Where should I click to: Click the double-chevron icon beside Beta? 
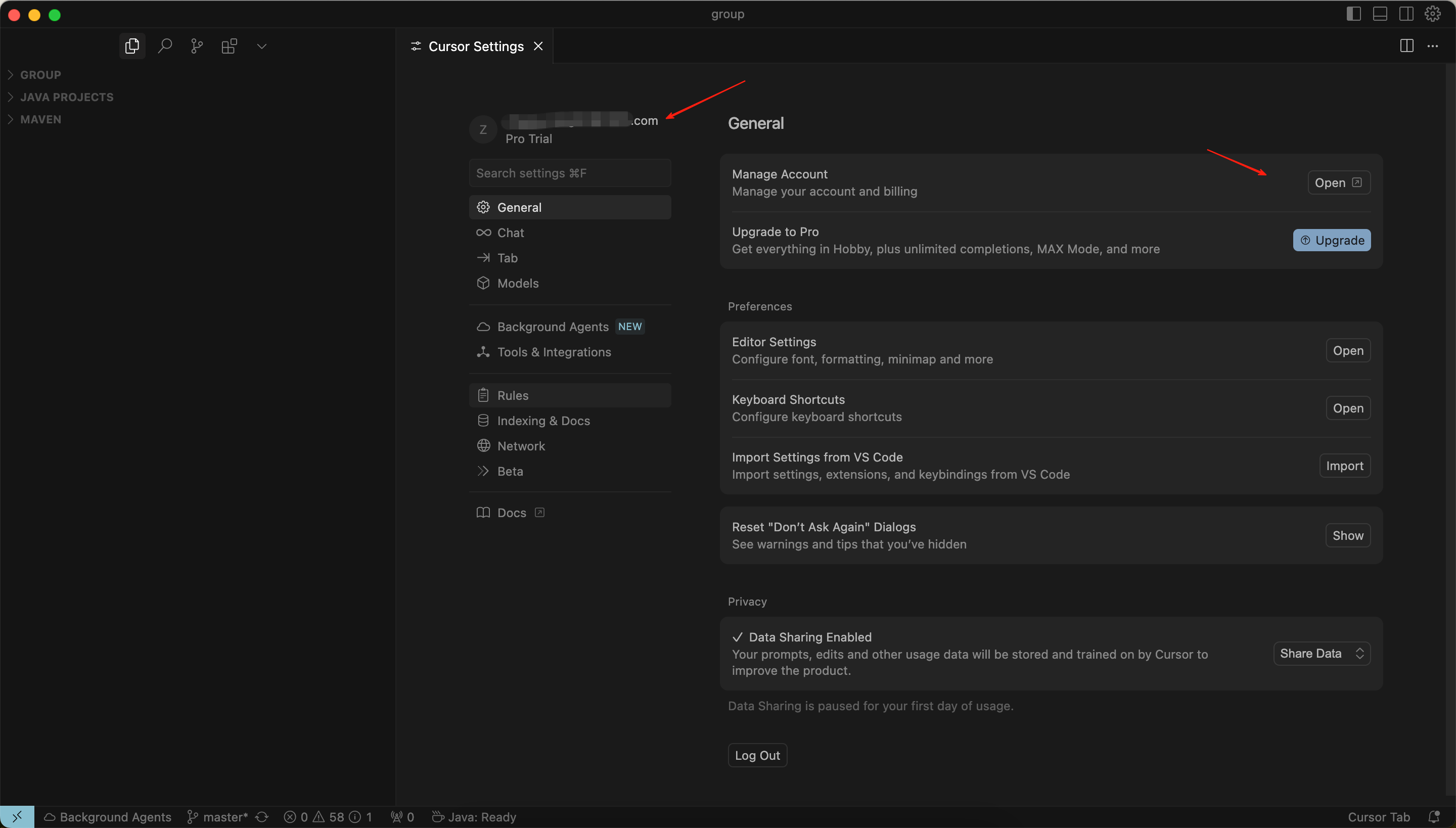pos(483,472)
